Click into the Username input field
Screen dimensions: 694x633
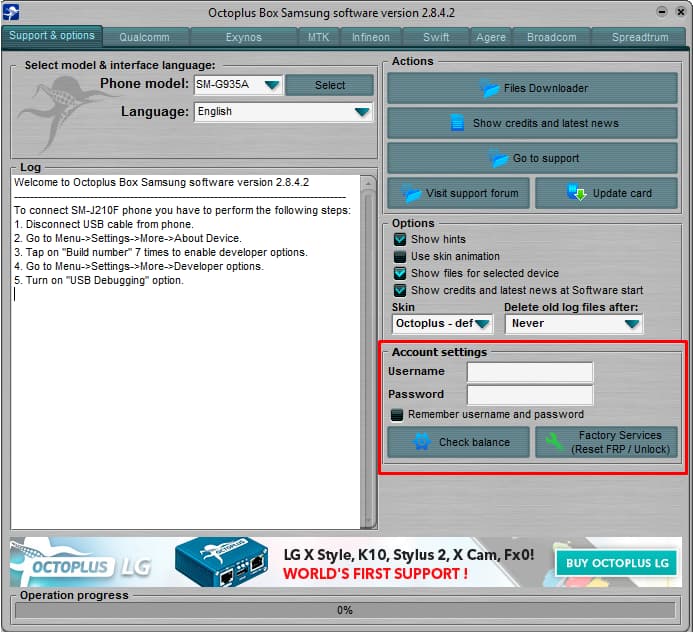pyautogui.click(x=530, y=372)
